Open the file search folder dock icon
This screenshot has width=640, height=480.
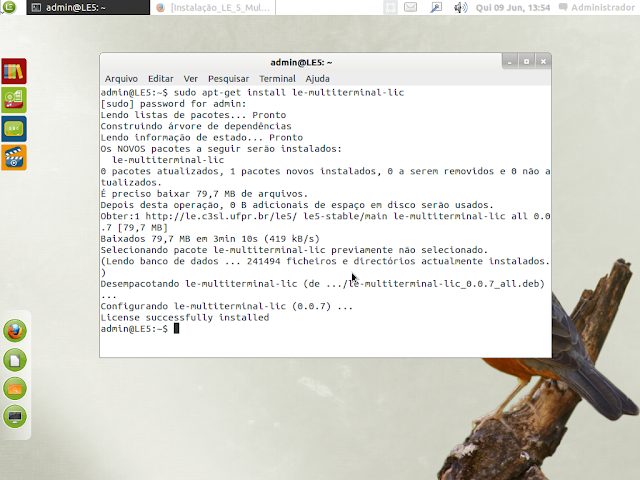pos(15,388)
